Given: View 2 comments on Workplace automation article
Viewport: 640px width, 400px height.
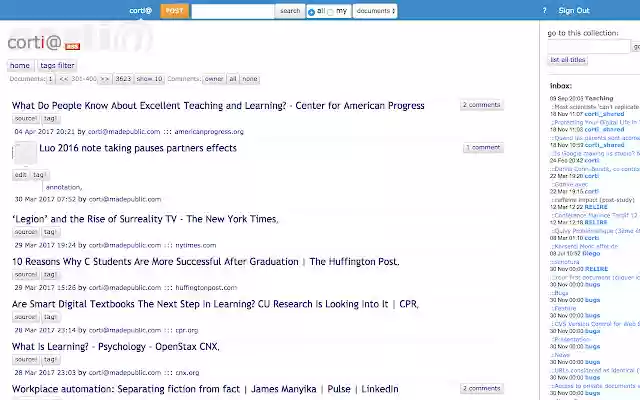Looking at the screenshot, I should 481,389.
